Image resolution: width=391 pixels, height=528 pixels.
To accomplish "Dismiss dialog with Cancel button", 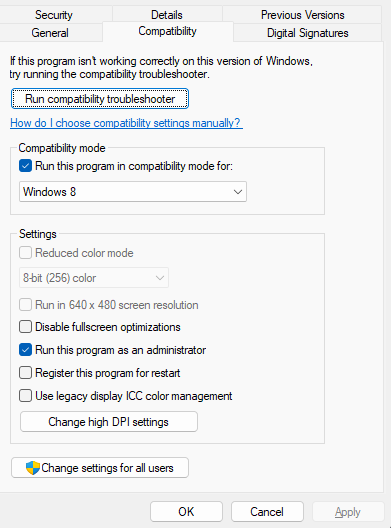I will click(267, 512).
